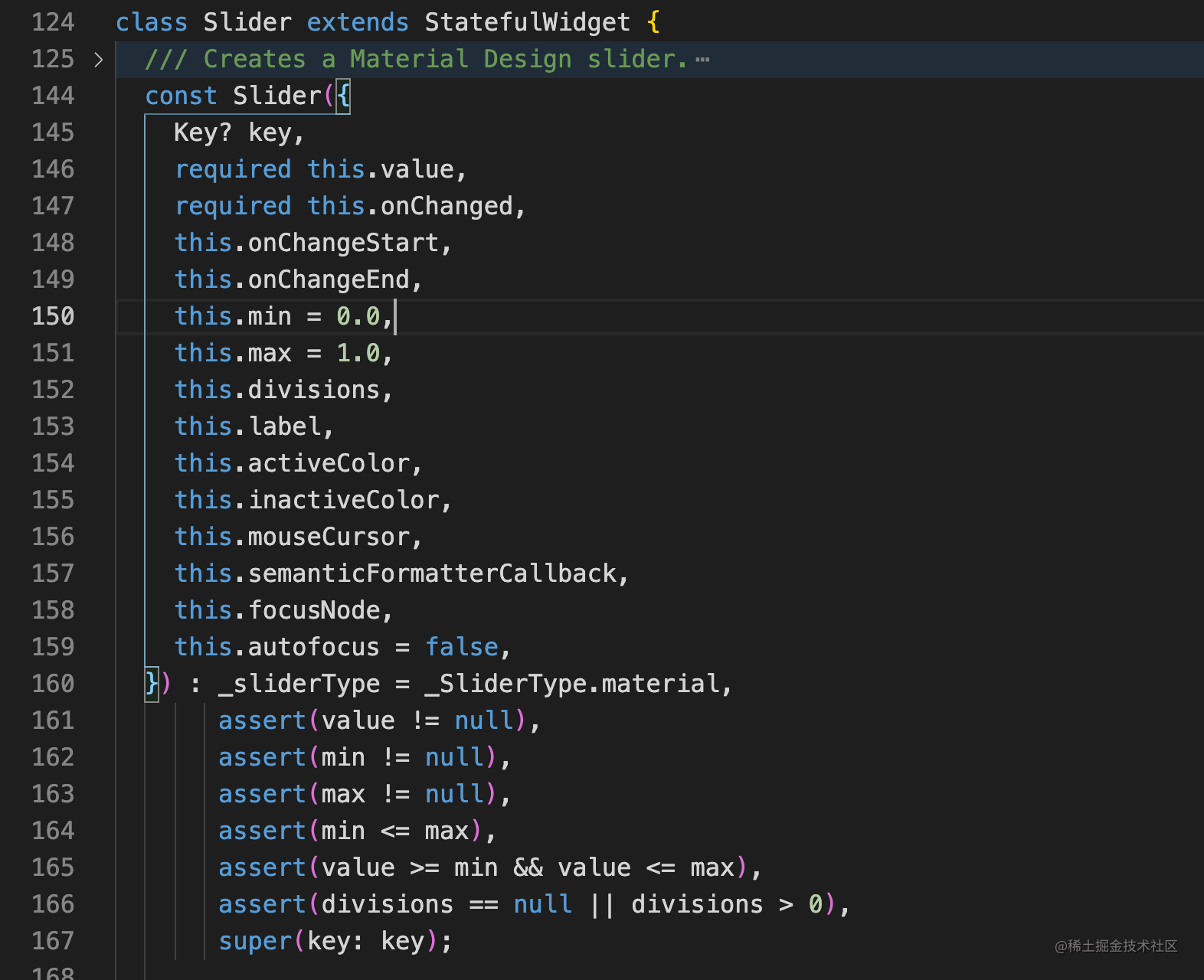Click 'required' keyword on line 146

pos(233,169)
